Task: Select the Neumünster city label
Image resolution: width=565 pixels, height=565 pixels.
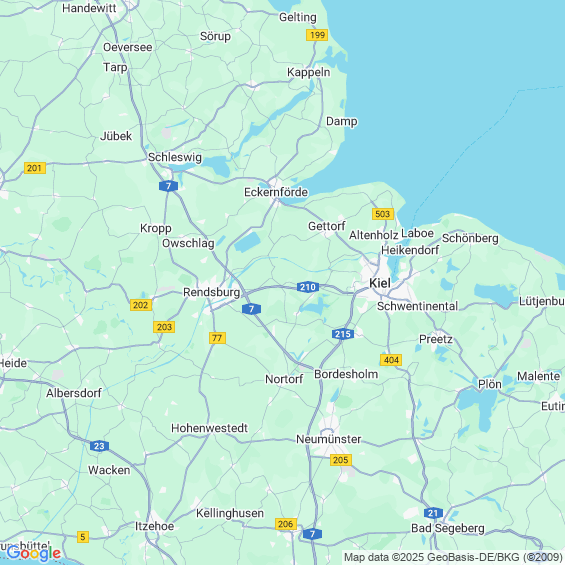Action: 329,439
